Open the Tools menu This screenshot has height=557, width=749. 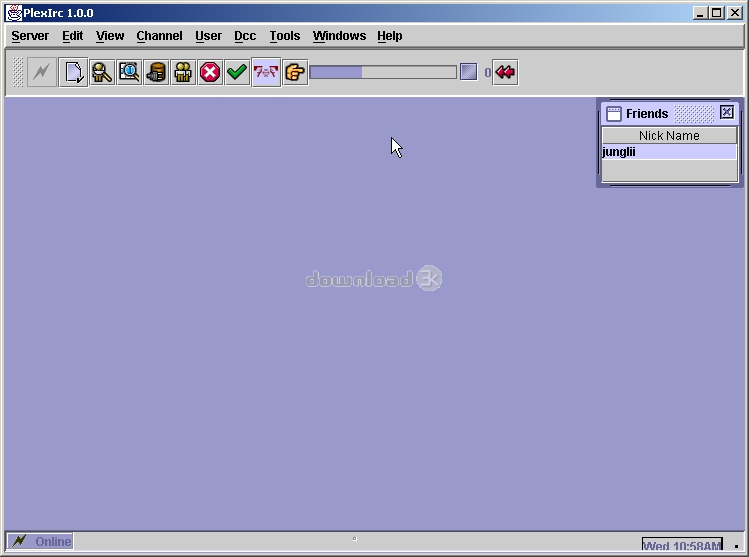click(285, 36)
